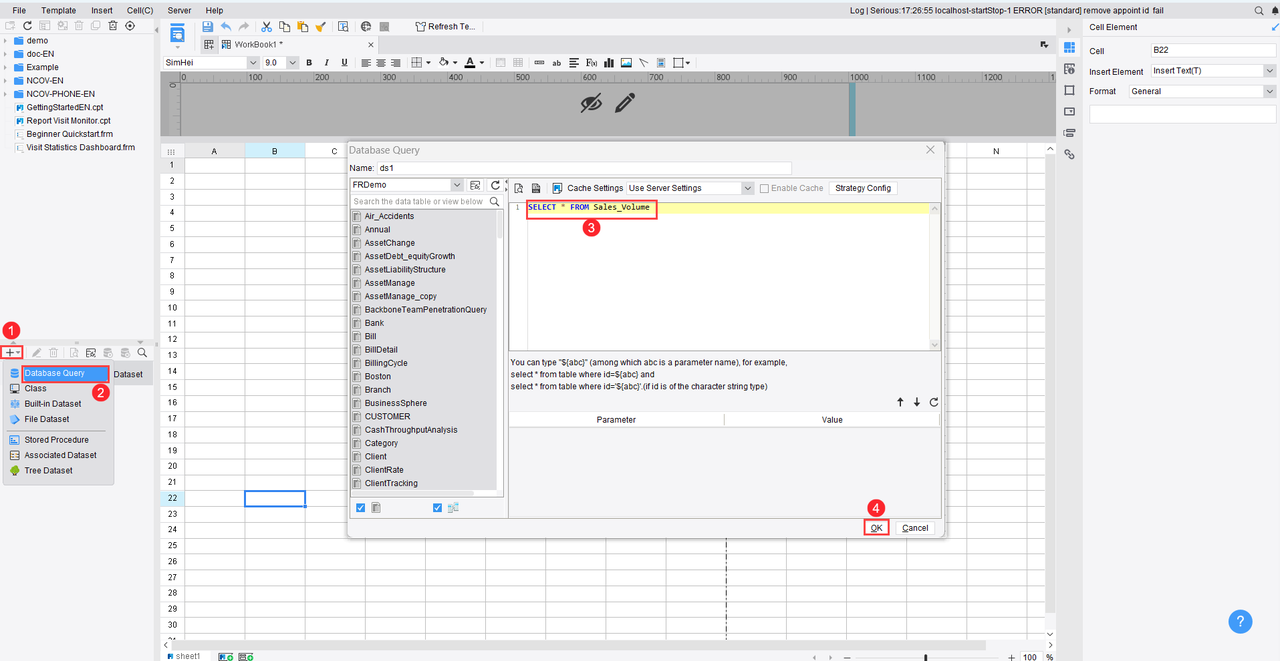1280x661 pixels.
Task: Click the Strategy Config button
Action: (862, 188)
